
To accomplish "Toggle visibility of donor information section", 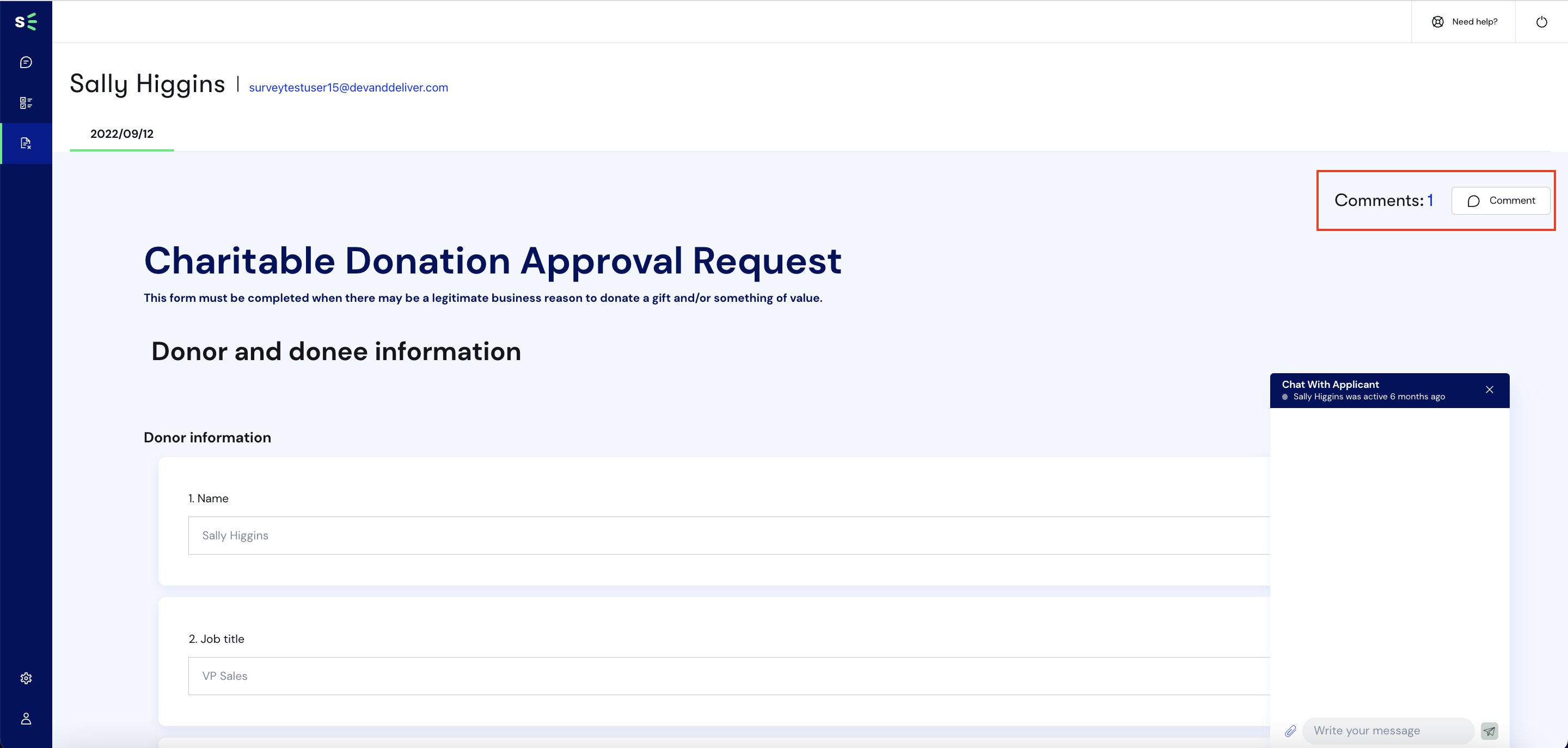I will pos(207,437).
